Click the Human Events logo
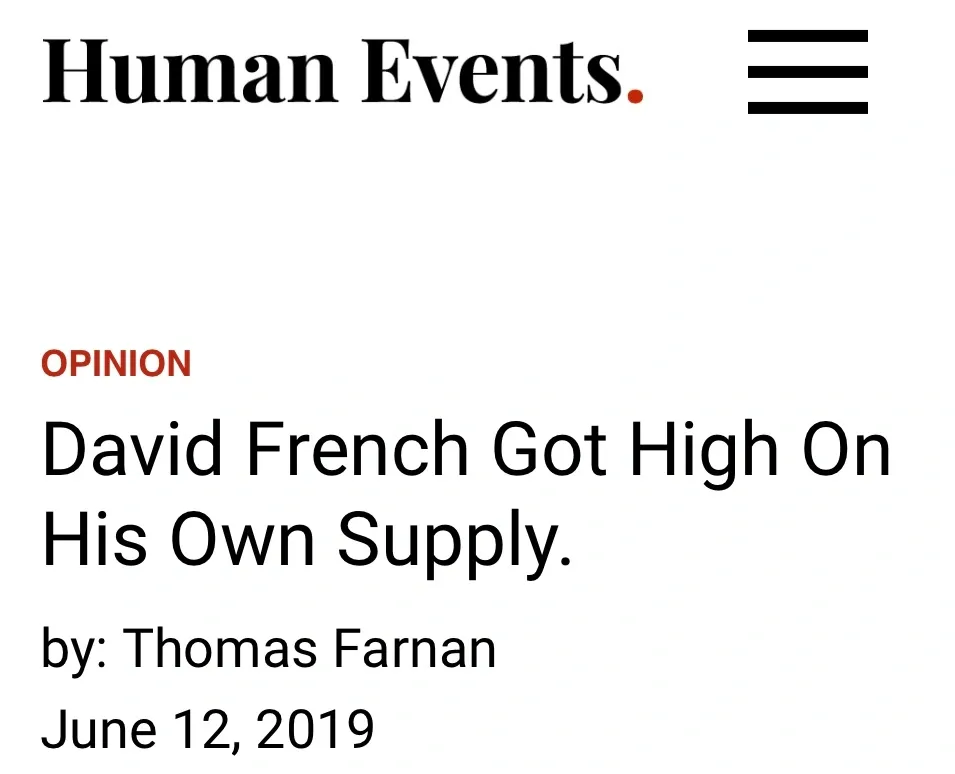Screen dimensions: 955x774 coord(342,72)
